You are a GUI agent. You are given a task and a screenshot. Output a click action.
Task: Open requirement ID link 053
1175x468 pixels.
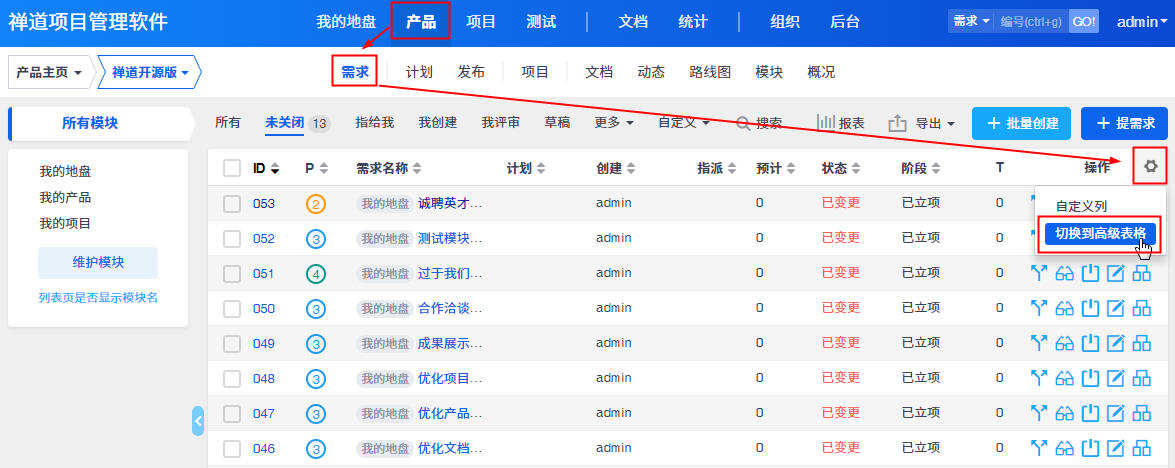pos(264,204)
